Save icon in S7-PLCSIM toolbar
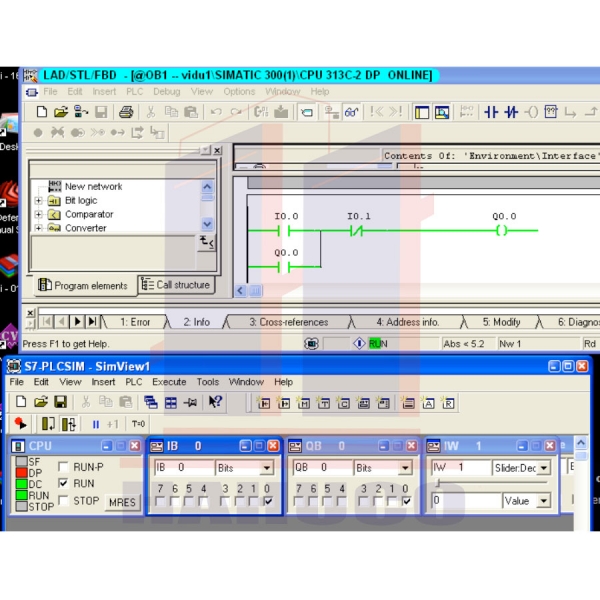The width and height of the screenshot is (600, 600). pos(60,402)
